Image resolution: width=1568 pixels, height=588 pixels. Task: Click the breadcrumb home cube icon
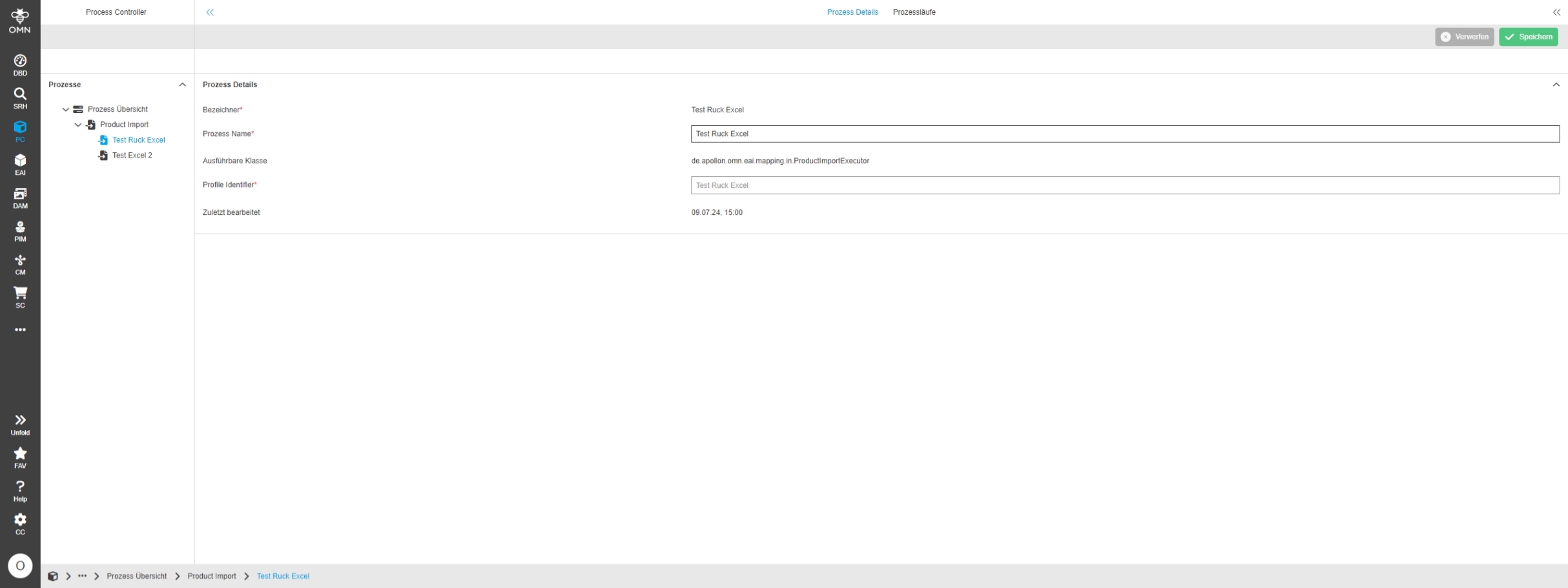click(53, 576)
